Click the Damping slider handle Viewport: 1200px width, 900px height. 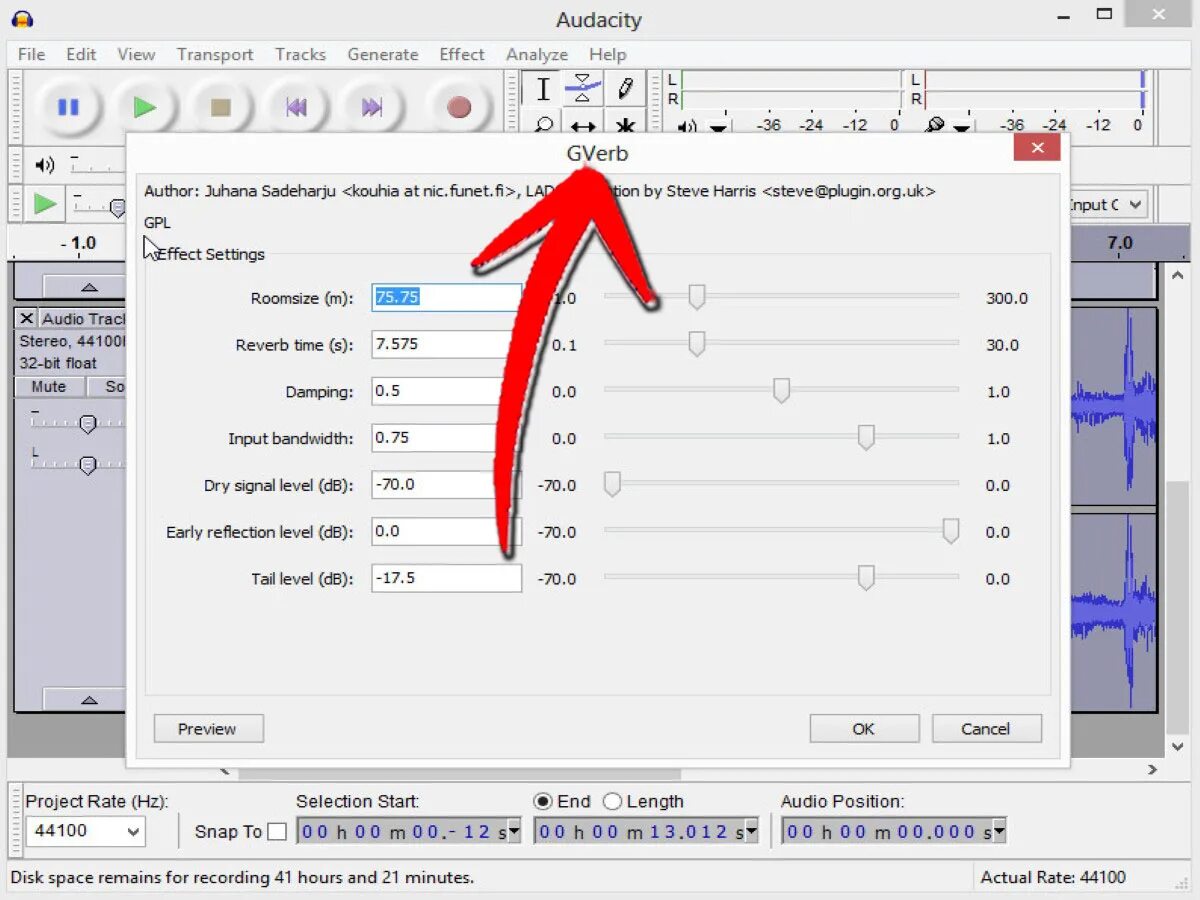click(781, 391)
